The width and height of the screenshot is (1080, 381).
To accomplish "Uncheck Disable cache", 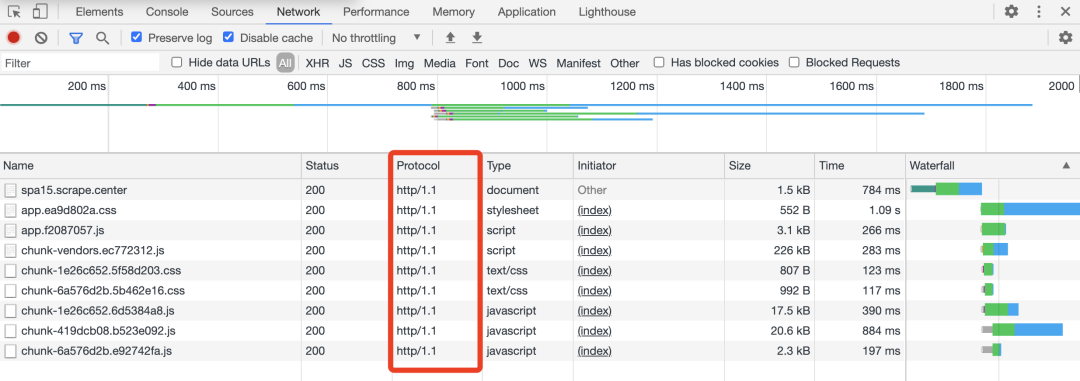I will tap(228, 37).
